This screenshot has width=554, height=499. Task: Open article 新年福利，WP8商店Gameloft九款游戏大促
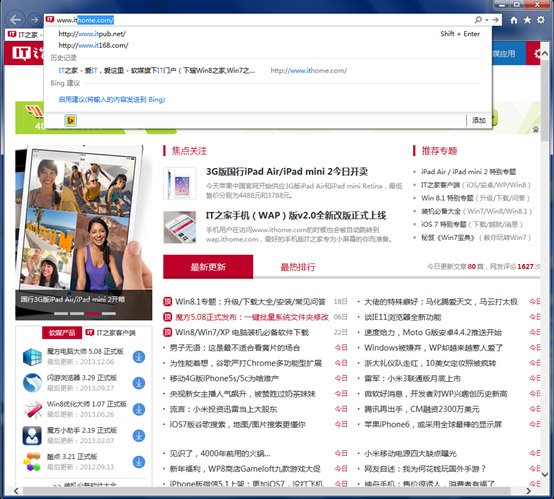click(245, 469)
